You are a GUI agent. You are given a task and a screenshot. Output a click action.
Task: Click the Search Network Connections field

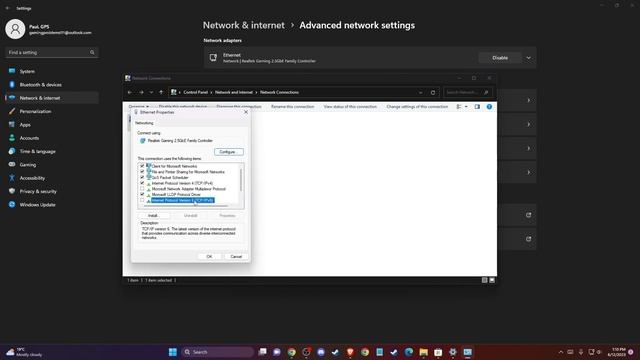467,93
